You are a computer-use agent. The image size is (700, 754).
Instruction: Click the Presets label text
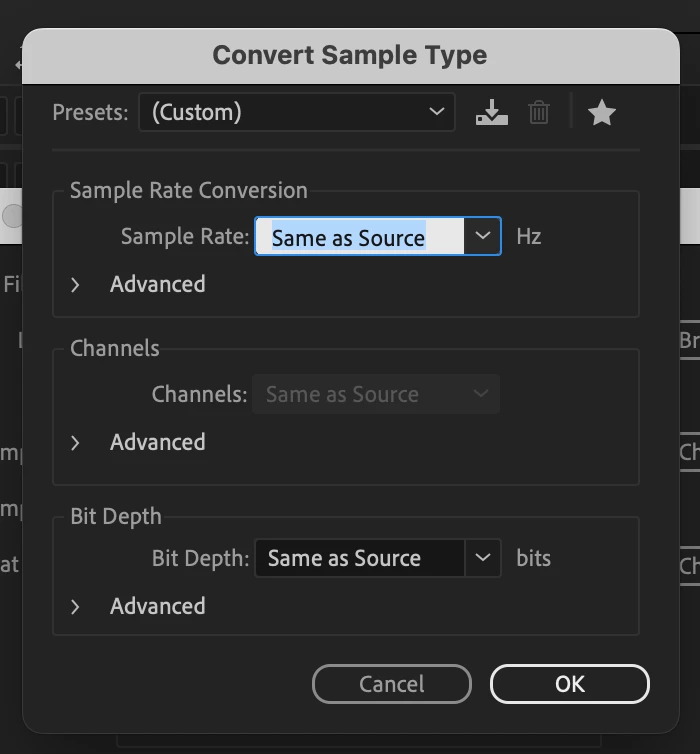[90, 112]
